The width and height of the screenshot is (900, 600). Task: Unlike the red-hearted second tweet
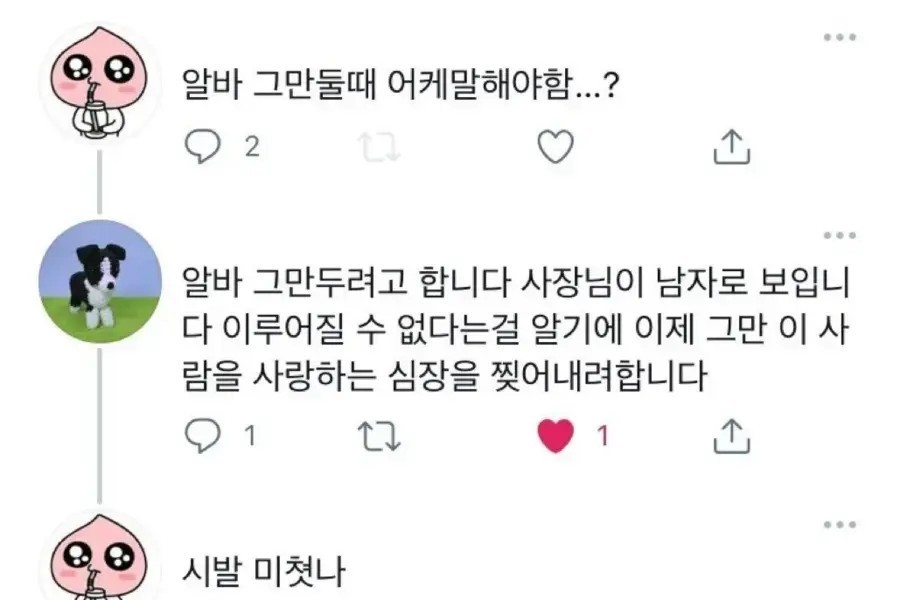(x=555, y=435)
